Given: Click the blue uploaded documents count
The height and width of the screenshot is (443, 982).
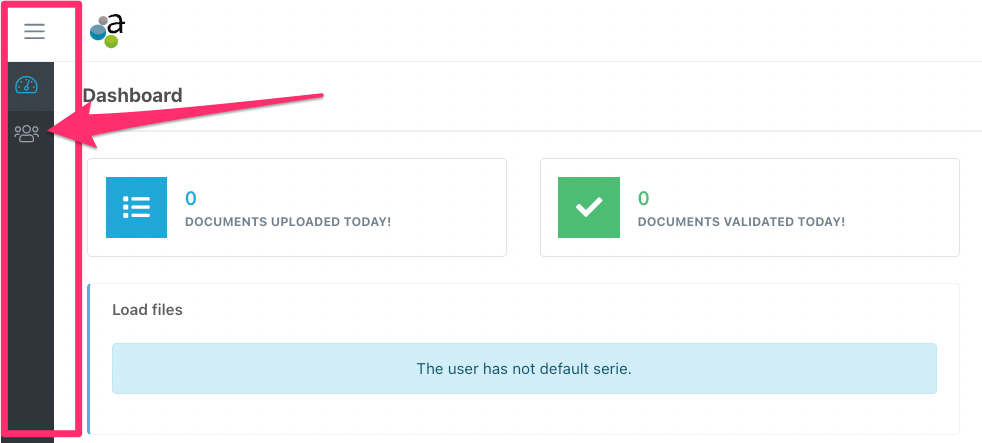Looking at the screenshot, I should tap(190, 199).
